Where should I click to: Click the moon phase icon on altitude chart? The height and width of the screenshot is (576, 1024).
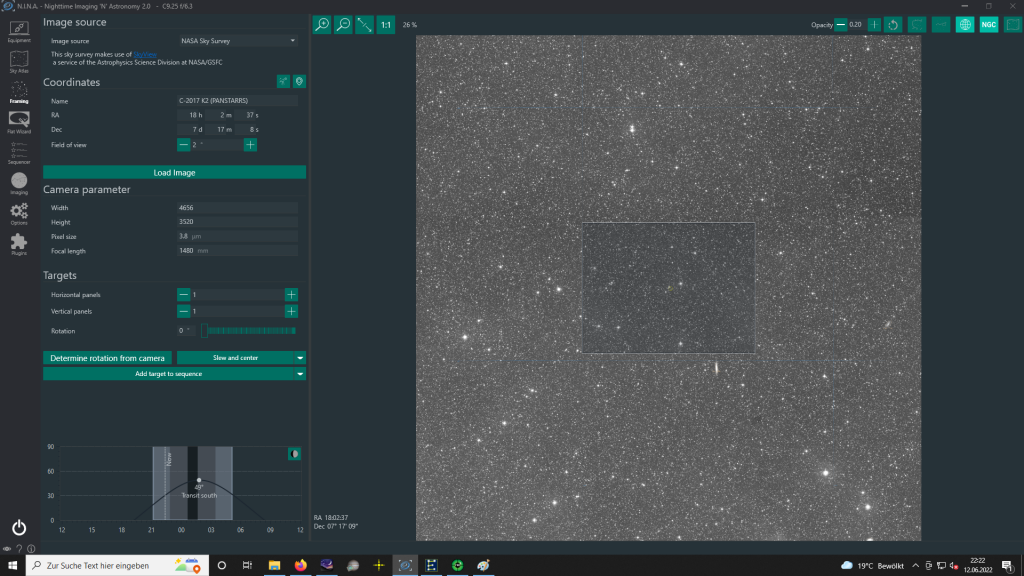coord(294,454)
